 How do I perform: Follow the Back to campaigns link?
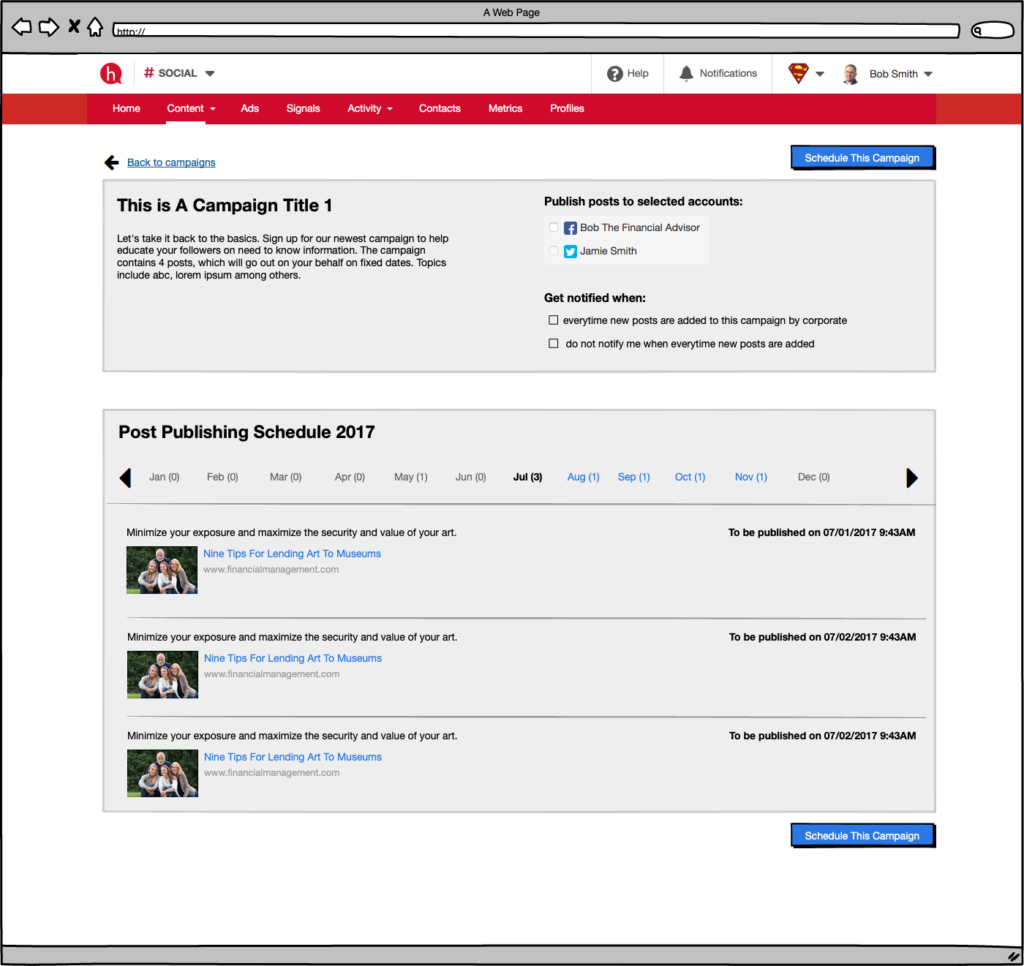(171, 163)
